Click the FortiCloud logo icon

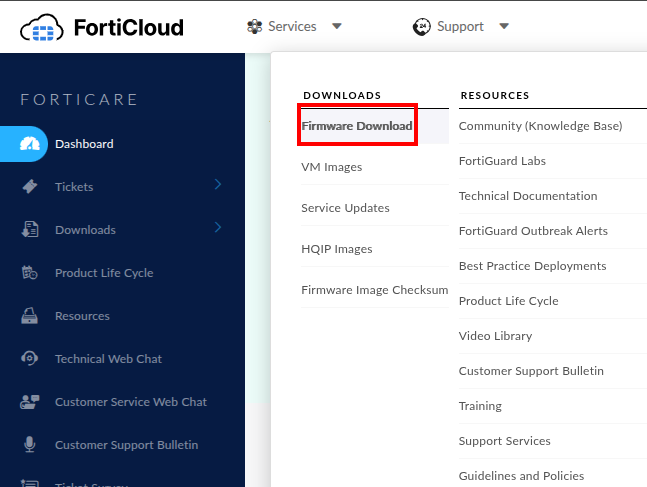click(41, 27)
